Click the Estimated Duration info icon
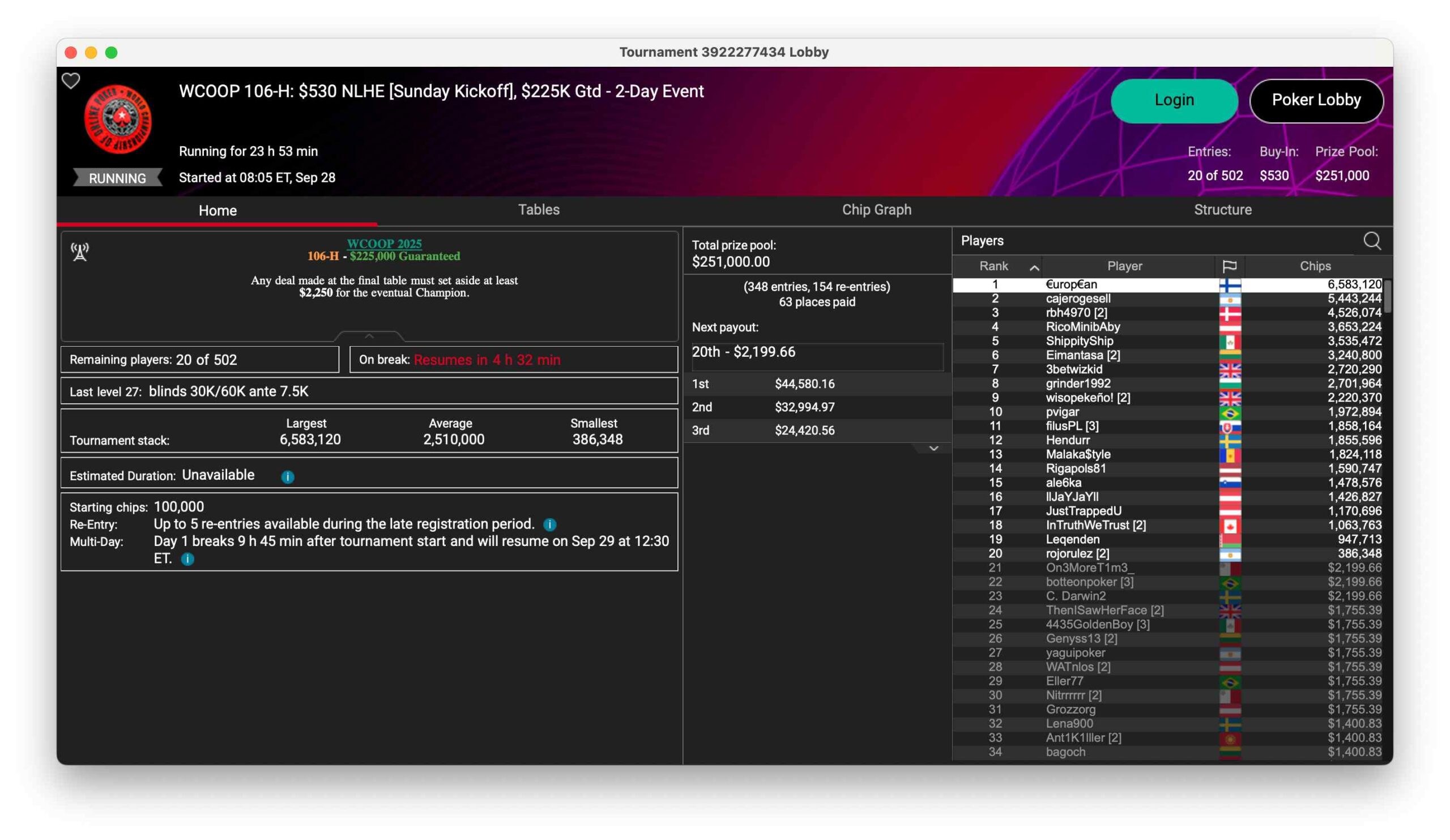Image resolution: width=1450 pixels, height=840 pixels. tap(288, 476)
